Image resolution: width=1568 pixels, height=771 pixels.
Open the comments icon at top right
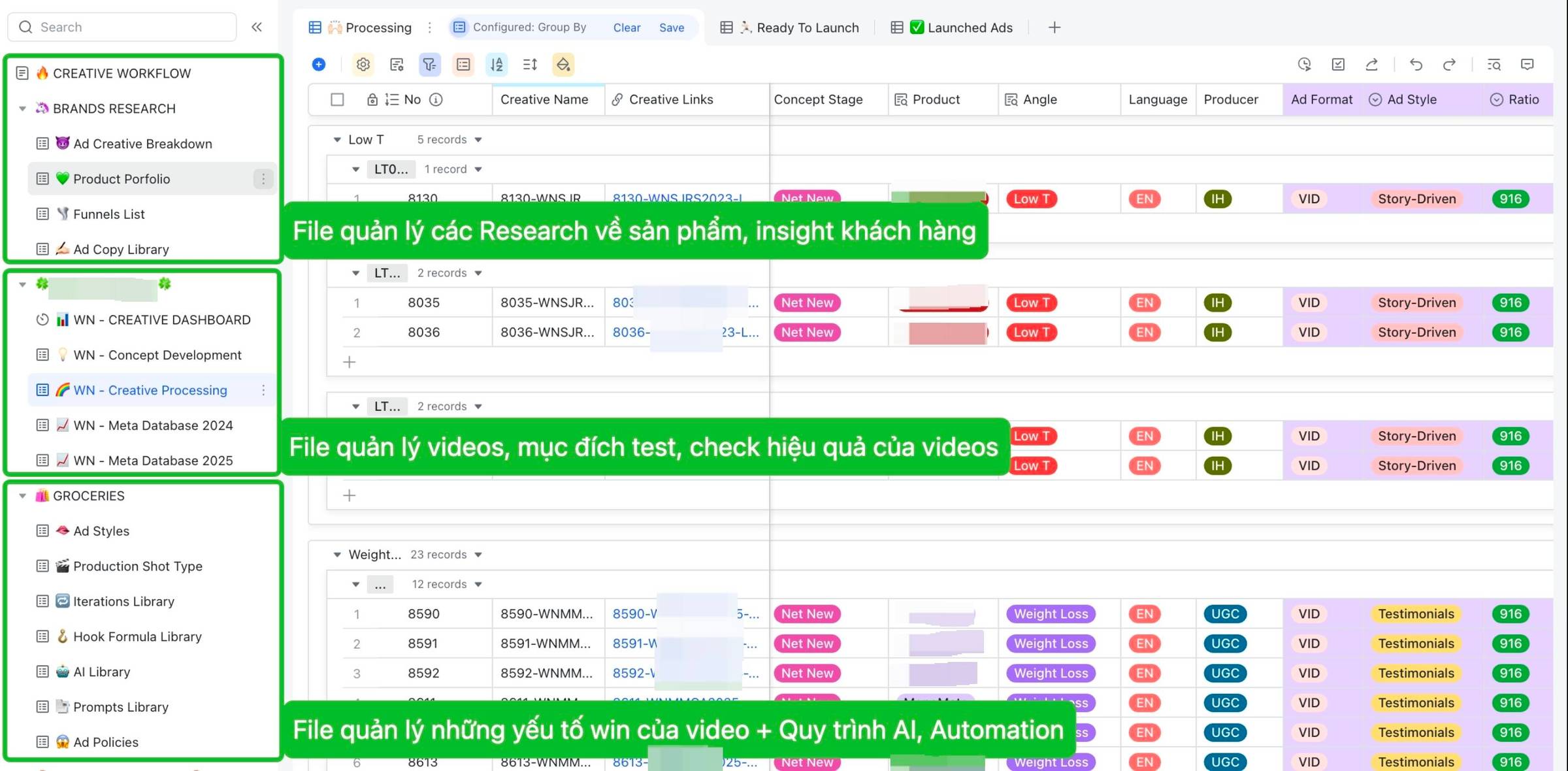pyautogui.click(x=1527, y=64)
